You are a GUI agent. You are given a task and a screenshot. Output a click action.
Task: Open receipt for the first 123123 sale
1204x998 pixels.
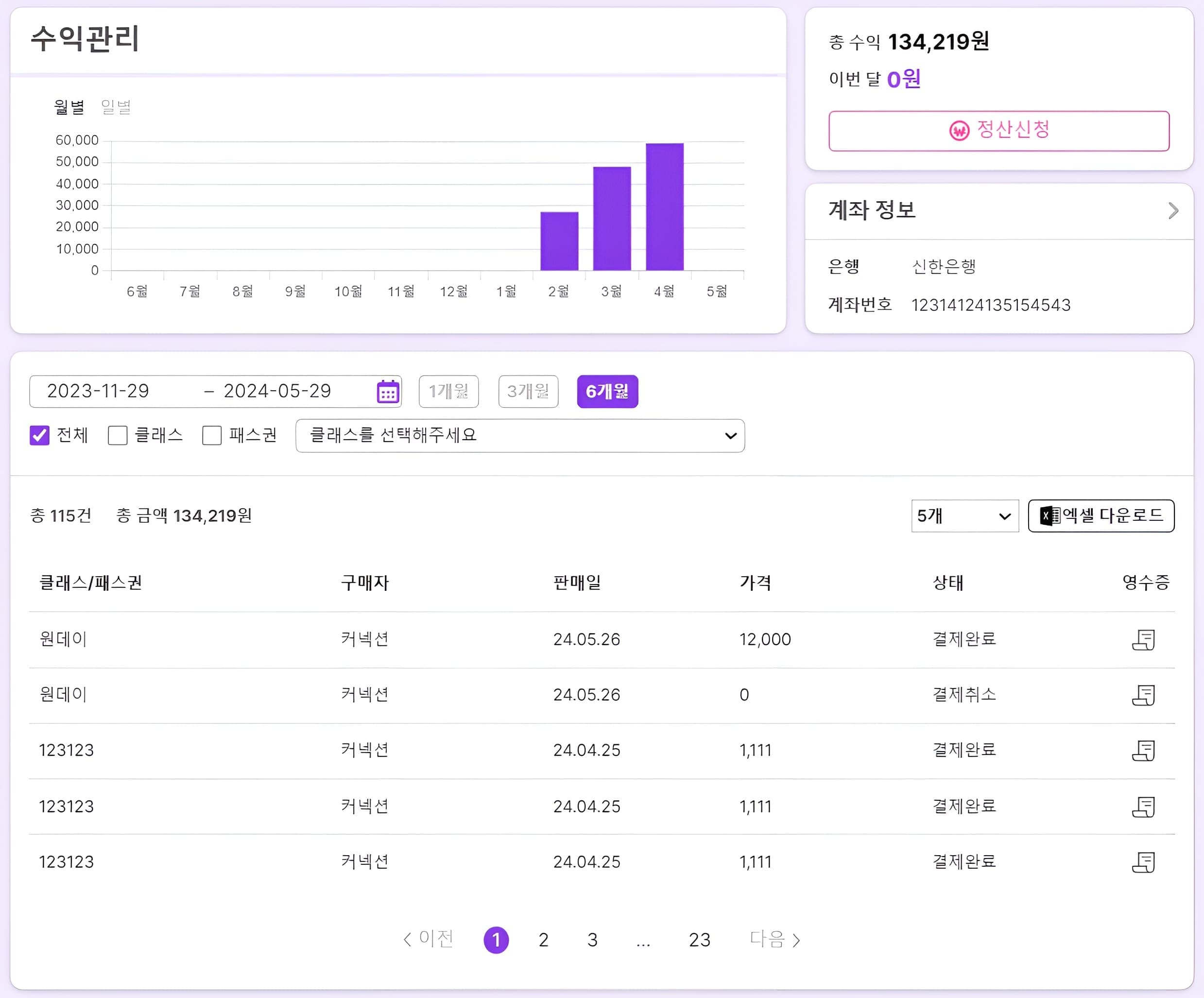coord(1143,750)
